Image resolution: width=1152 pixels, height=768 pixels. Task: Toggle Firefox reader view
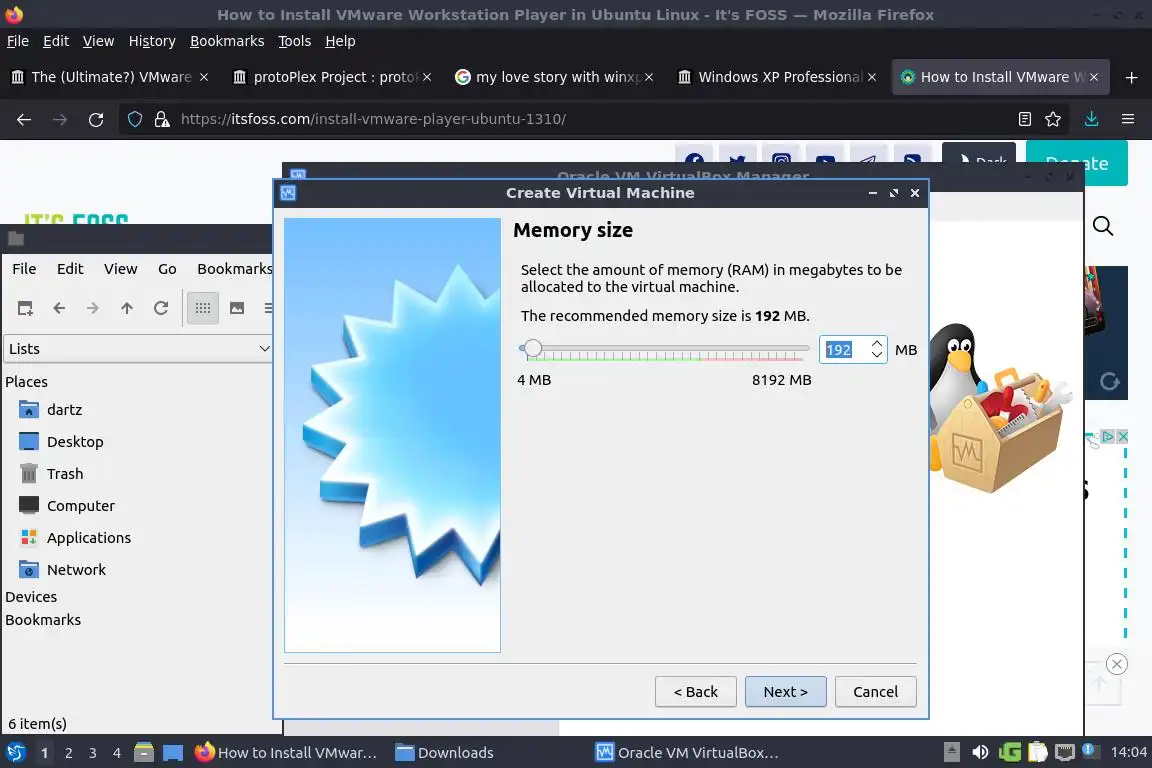[1025, 119]
